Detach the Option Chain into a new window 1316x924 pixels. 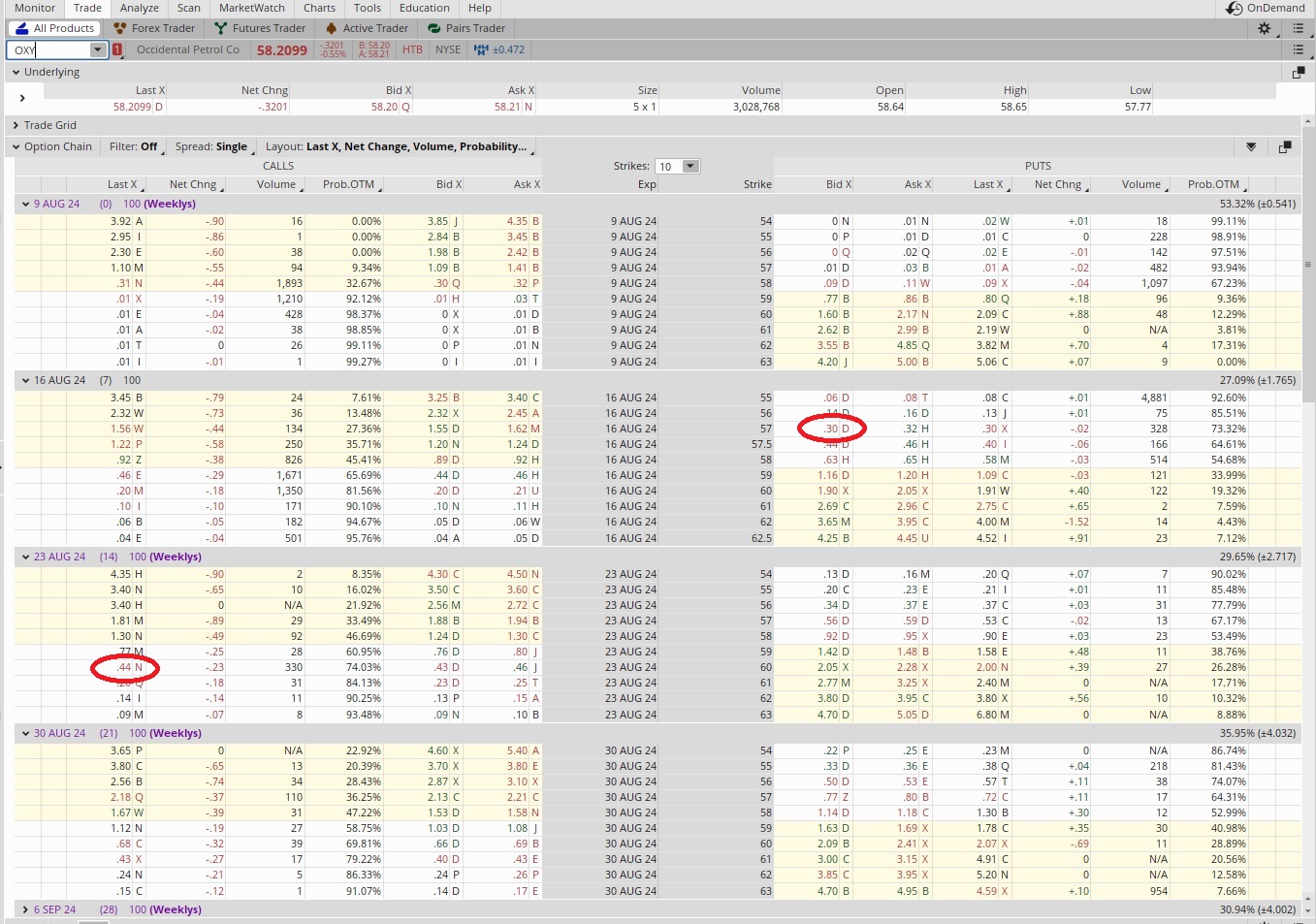[1285, 146]
